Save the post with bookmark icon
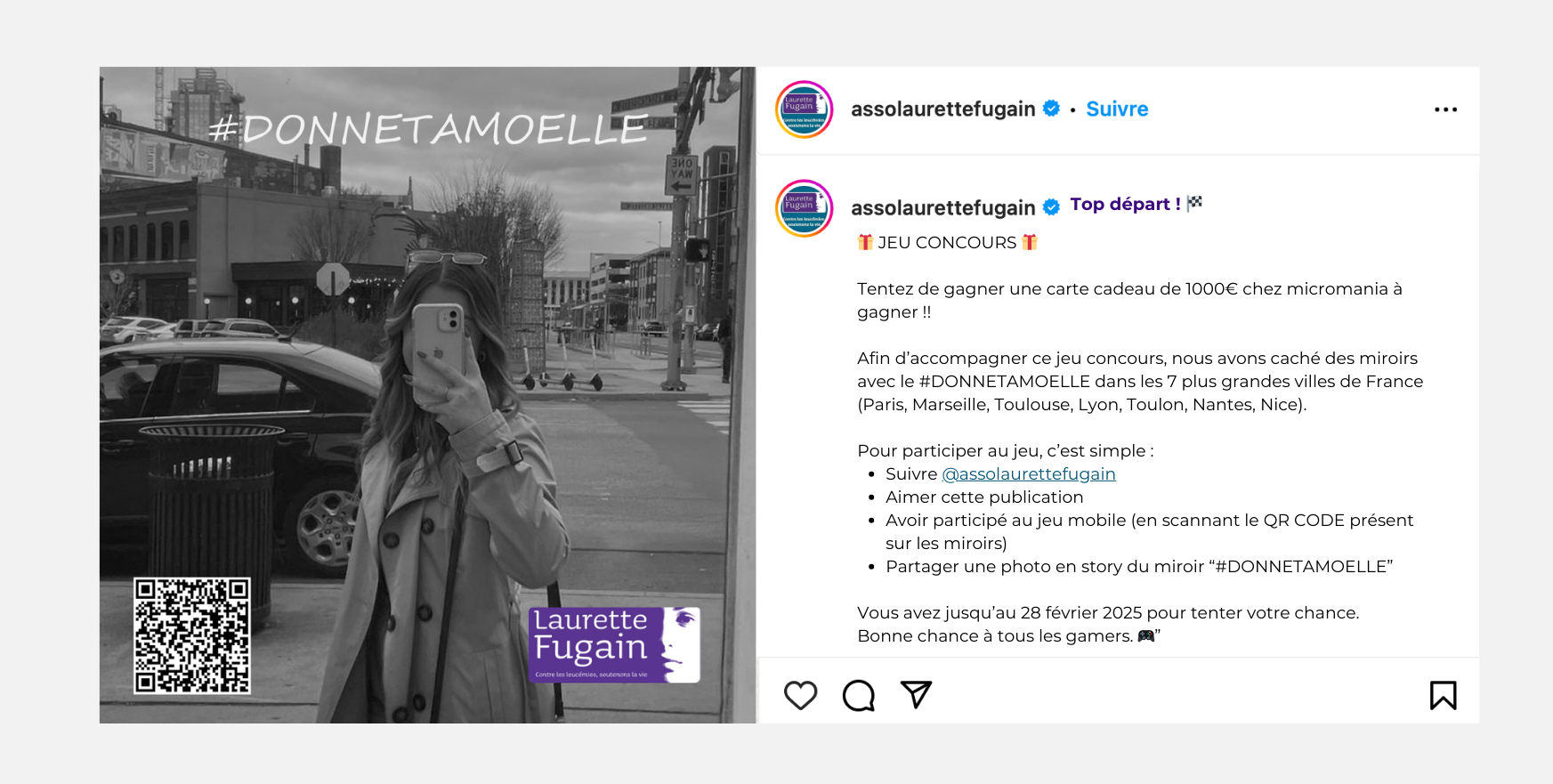 1443,695
